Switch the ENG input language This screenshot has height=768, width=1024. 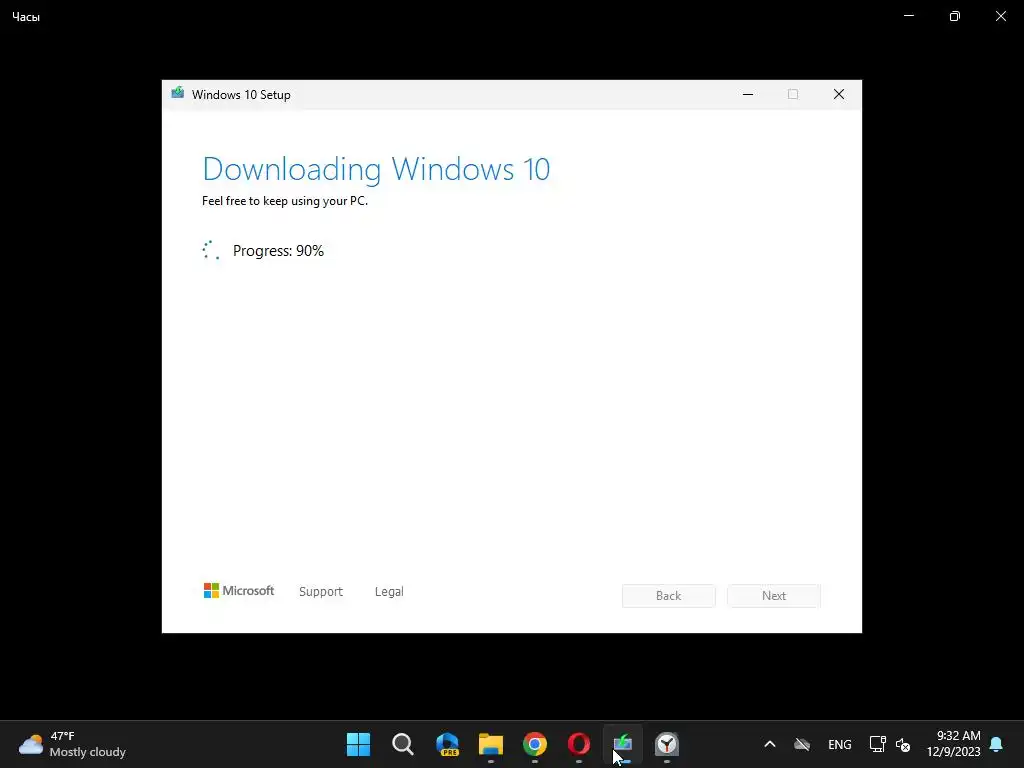point(839,744)
